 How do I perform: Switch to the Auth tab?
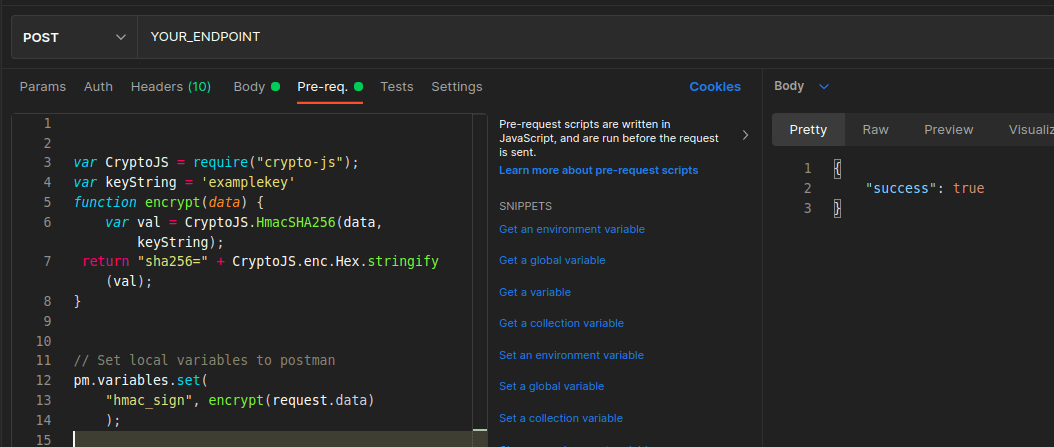98,87
